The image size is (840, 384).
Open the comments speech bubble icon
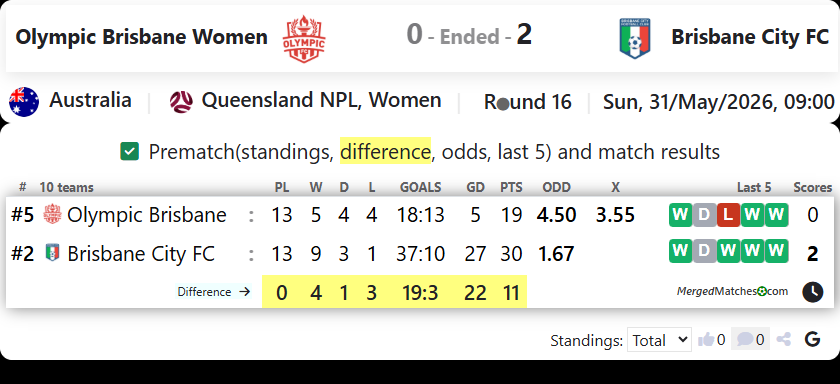(745, 339)
